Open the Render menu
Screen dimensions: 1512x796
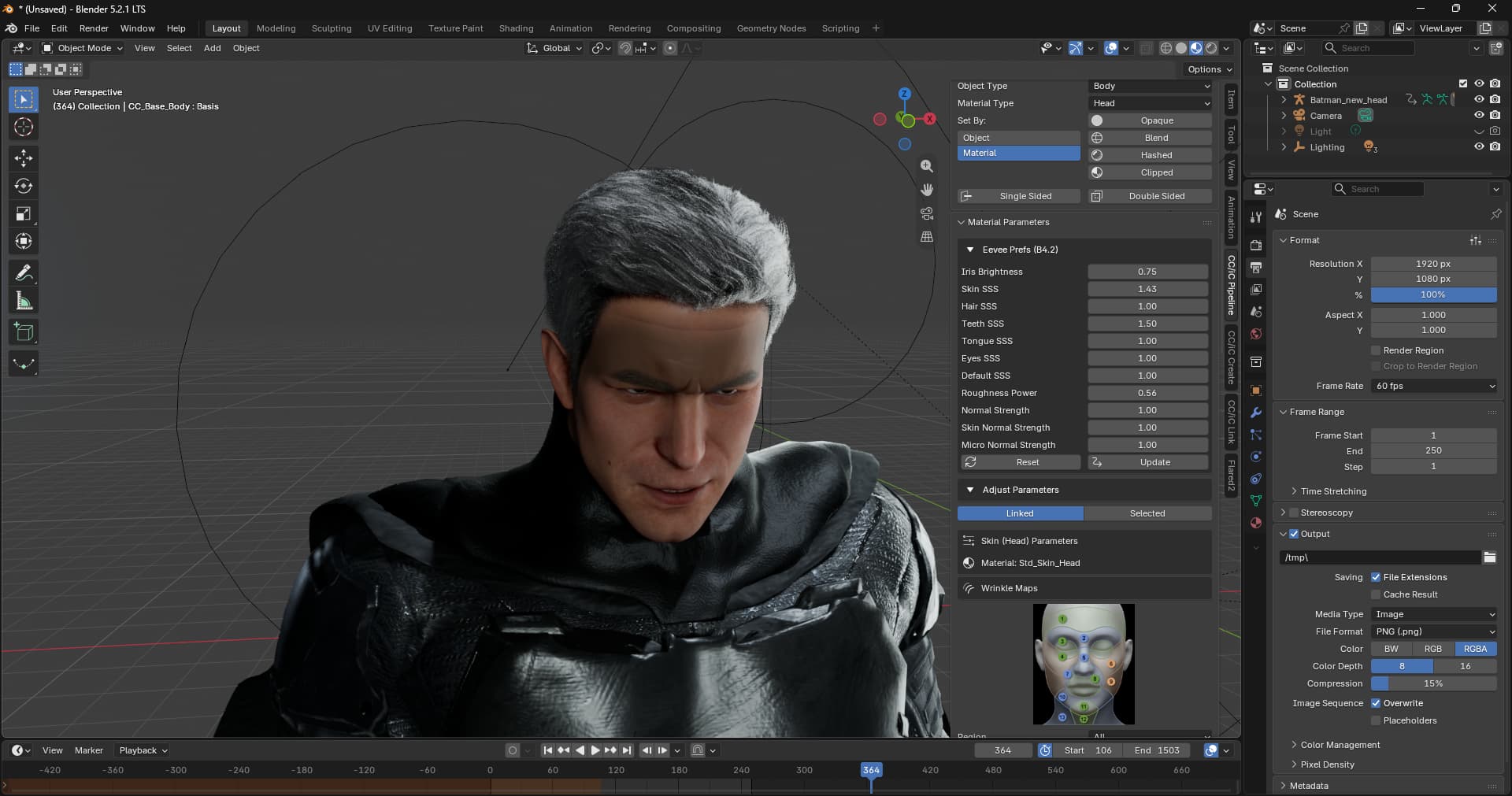click(x=94, y=28)
